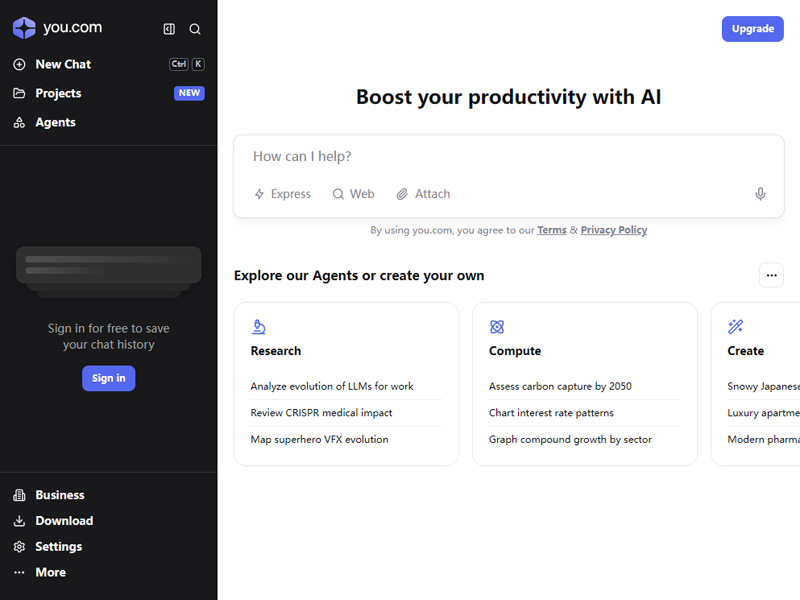Go to the Agents page
The width and height of the screenshot is (800, 600).
click(x=55, y=122)
